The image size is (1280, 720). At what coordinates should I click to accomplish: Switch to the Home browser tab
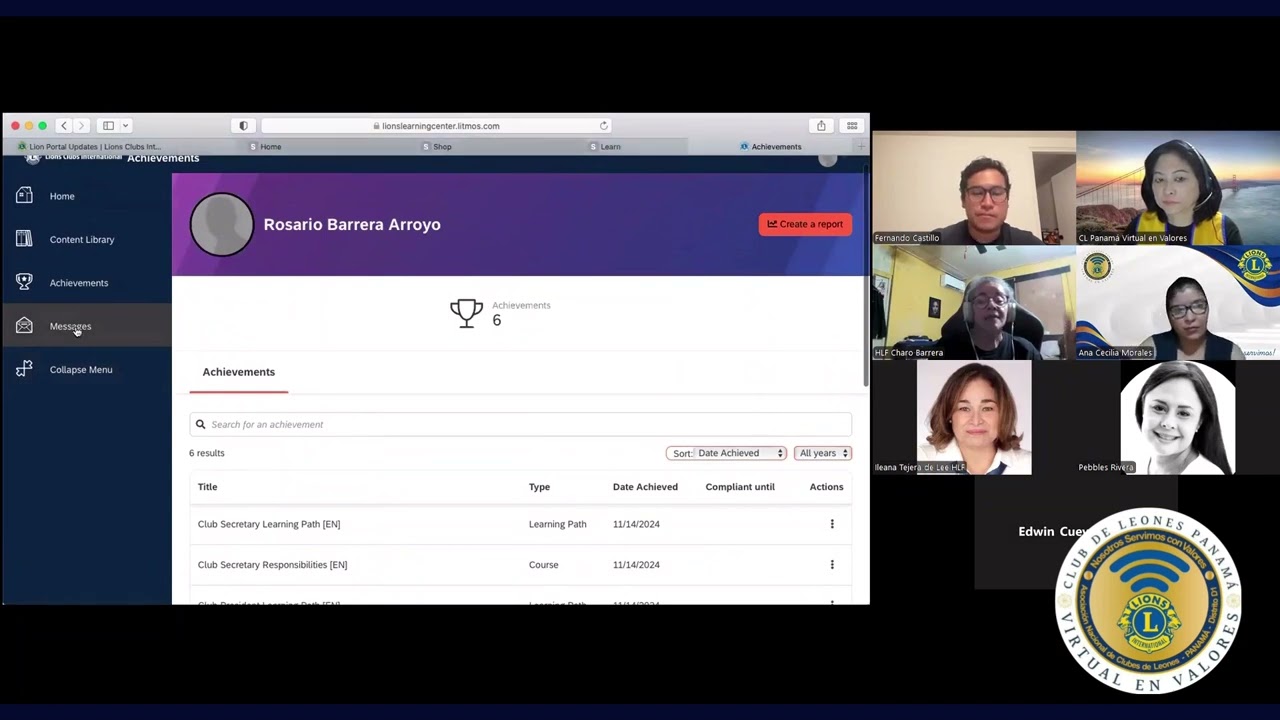(265, 147)
